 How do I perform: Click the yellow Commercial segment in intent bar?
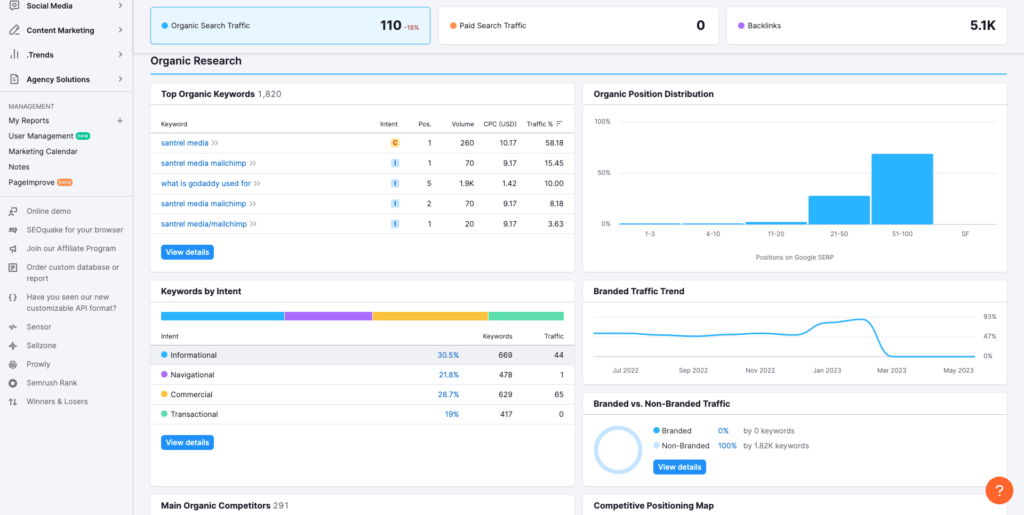pos(430,316)
